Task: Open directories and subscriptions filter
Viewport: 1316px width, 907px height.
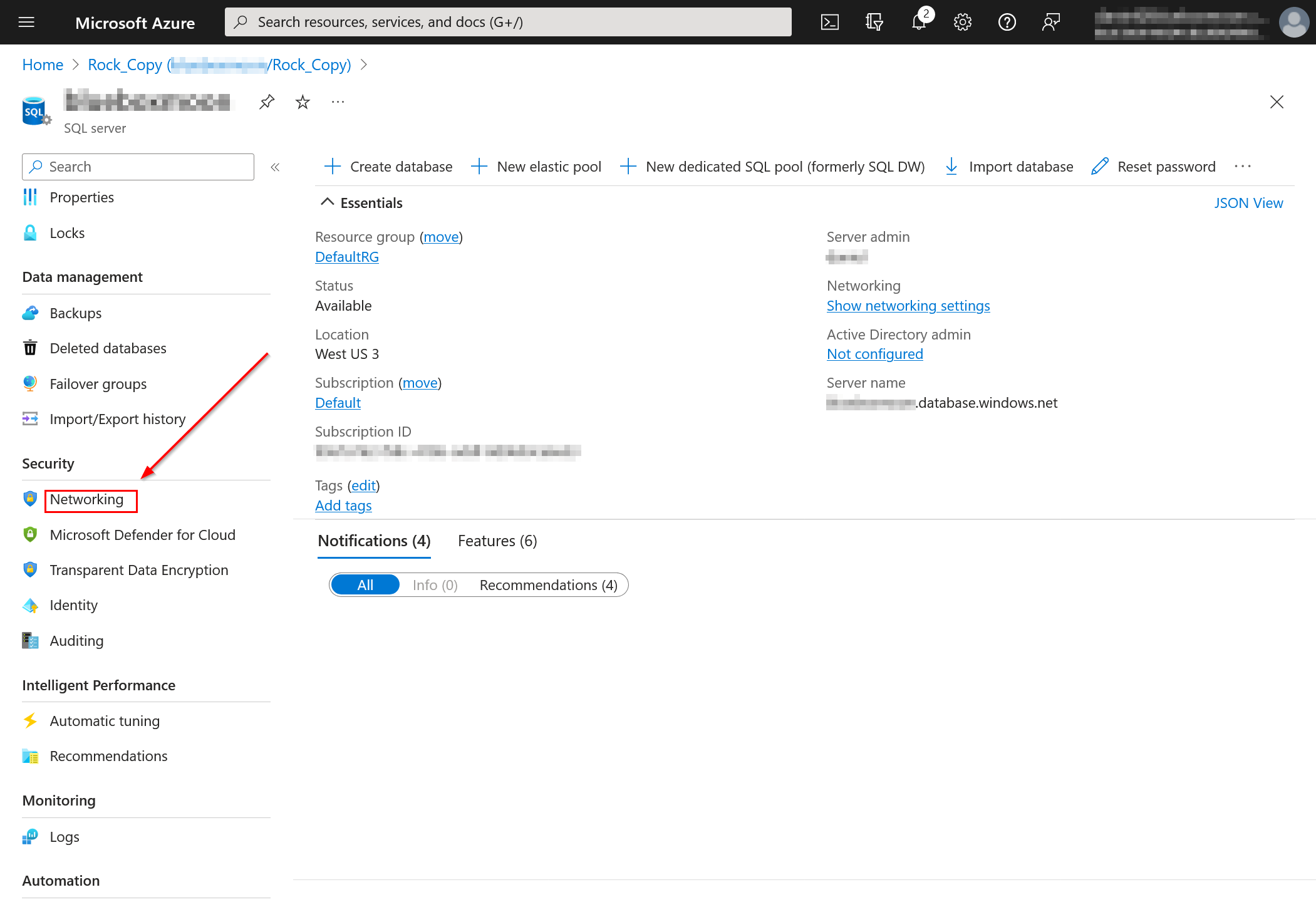Action: [x=874, y=23]
